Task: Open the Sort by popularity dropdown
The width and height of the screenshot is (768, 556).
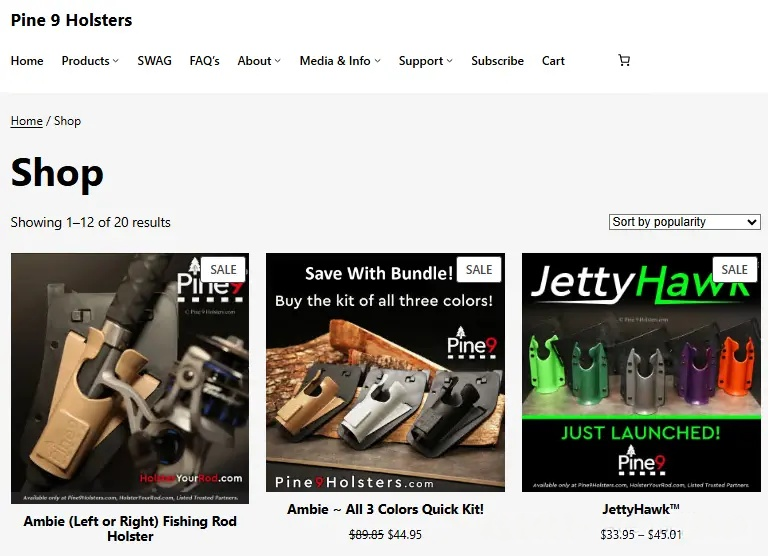Action: pos(684,222)
